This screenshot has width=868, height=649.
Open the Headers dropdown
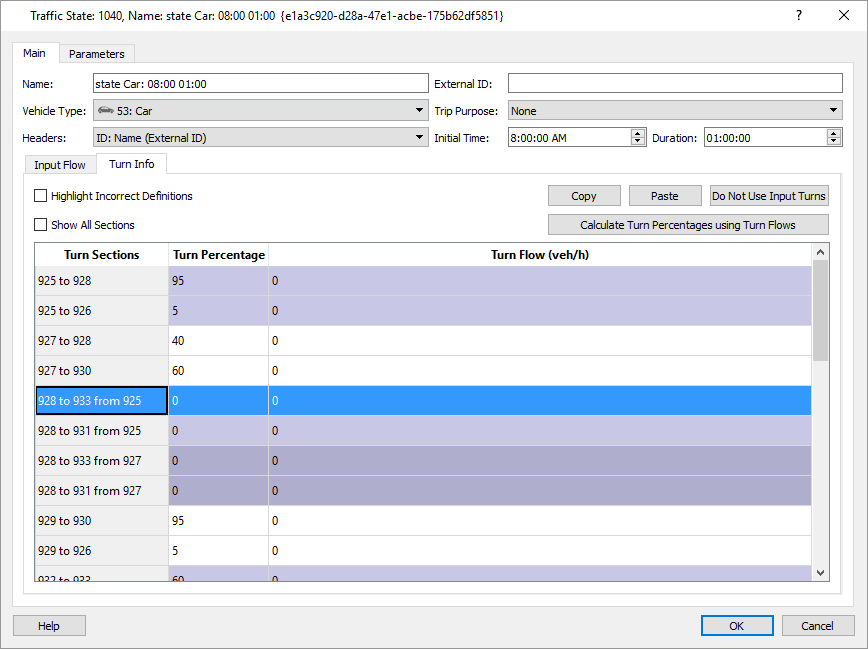(x=419, y=138)
